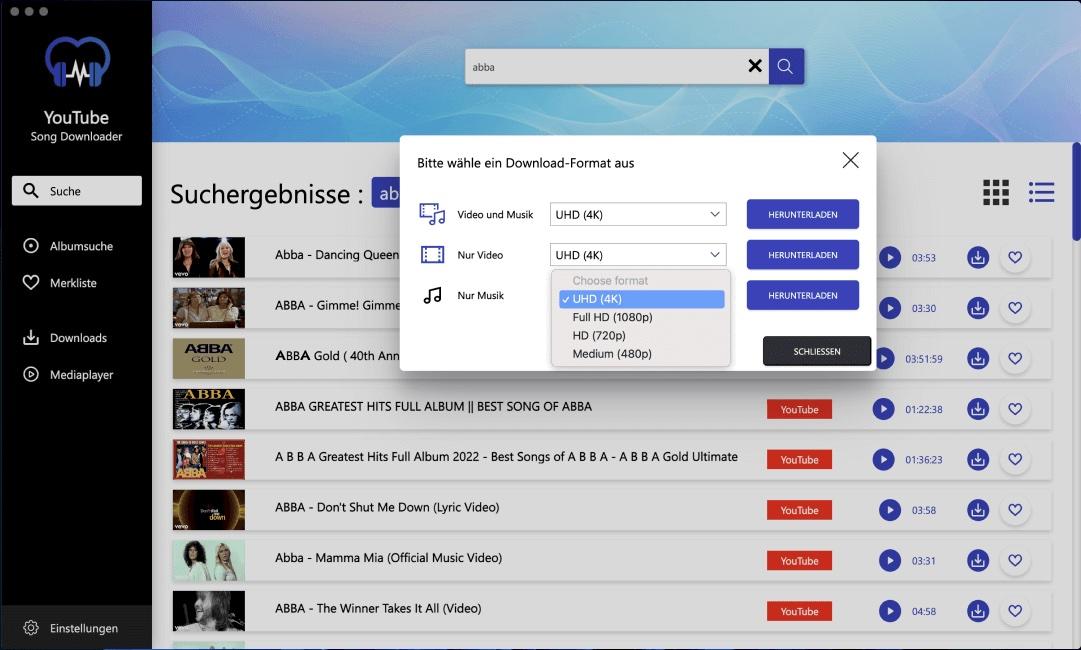Download "ABBA - Don't Shut Me Down"
1081x650 pixels.
click(977, 509)
